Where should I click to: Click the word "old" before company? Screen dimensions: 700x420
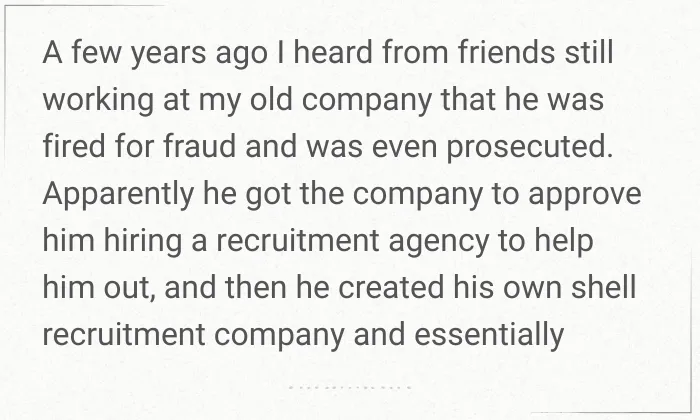271,99
